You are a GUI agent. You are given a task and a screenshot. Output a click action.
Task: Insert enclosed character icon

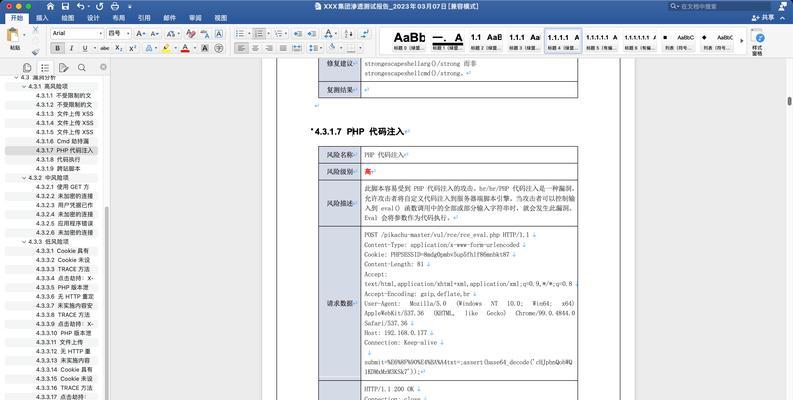click(218, 48)
